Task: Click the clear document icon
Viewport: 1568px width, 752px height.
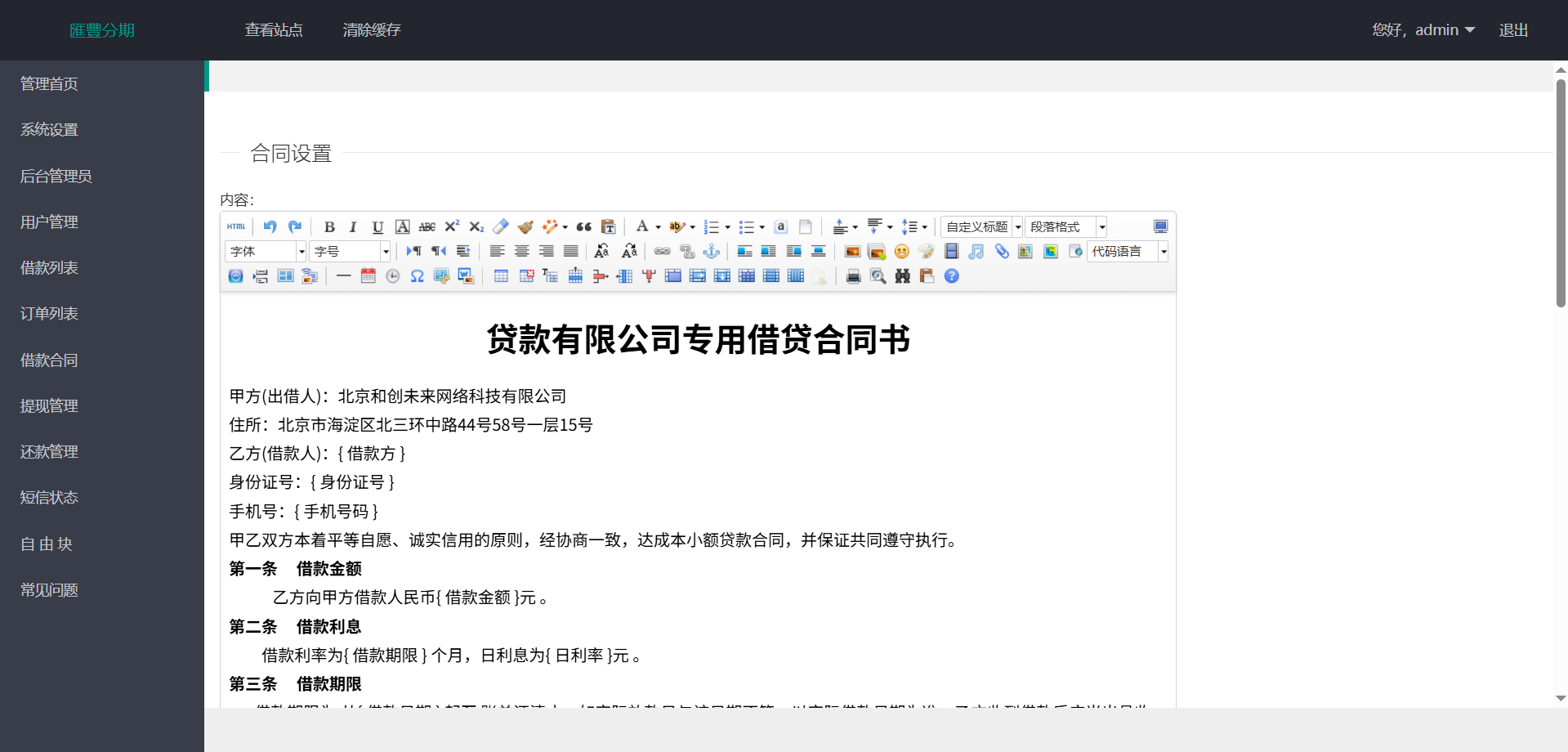Action: [806, 227]
